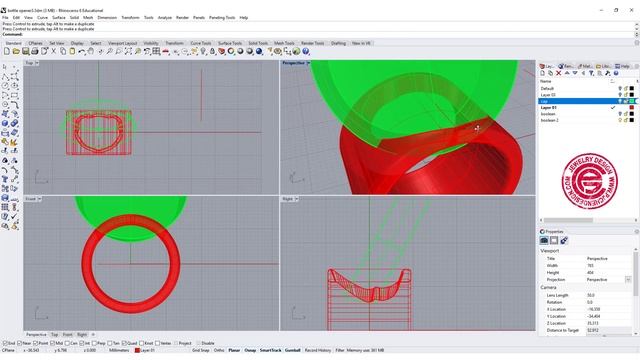The height and width of the screenshot is (360, 640).
Task: Click red Delete layer X icon
Action: click(559, 73)
